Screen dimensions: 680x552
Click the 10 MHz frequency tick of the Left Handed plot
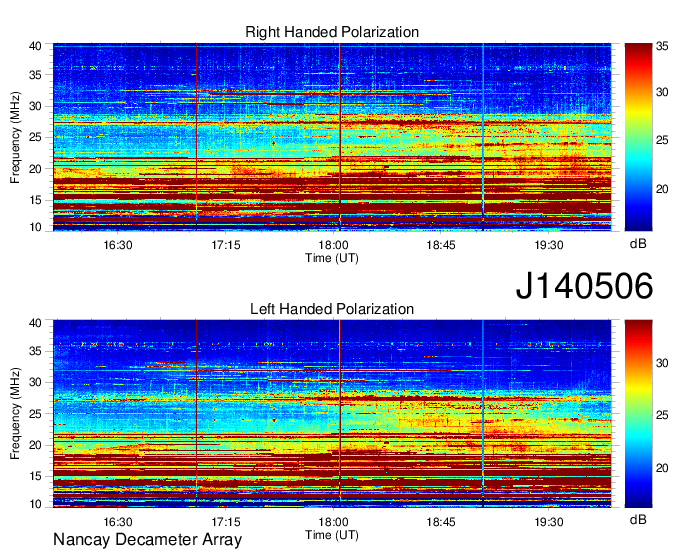35,504
